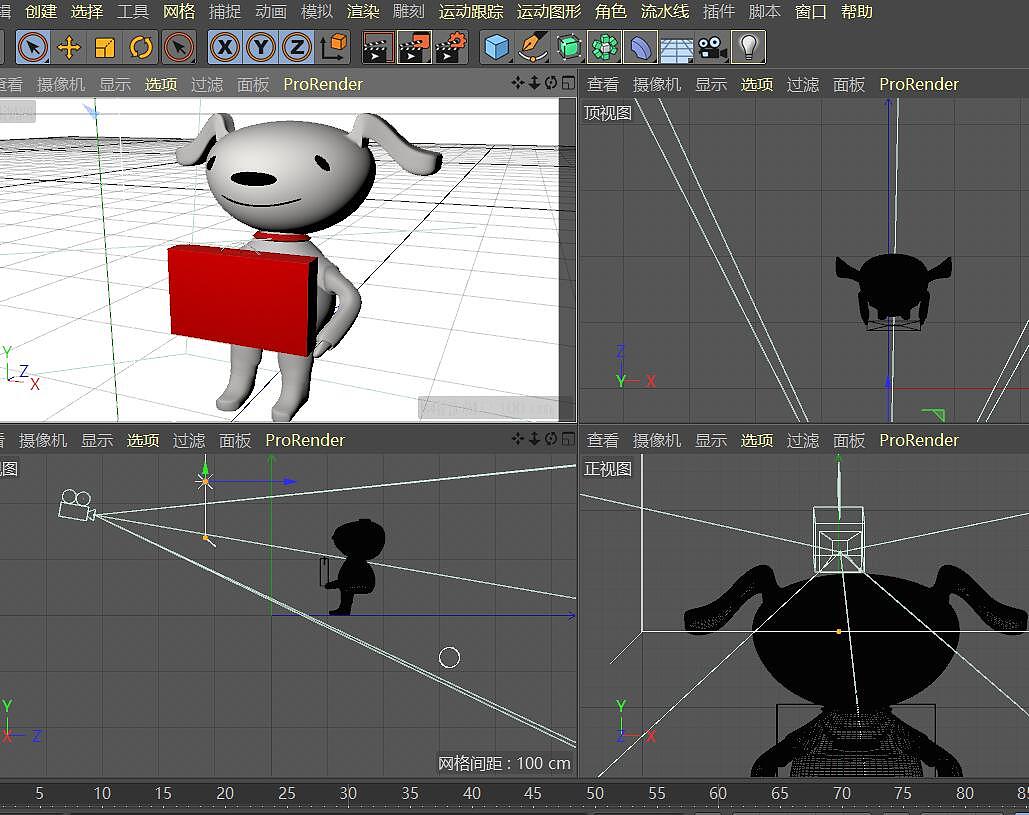1029x815 pixels.
Task: Select the camera object in side viewport
Action: coord(77,505)
